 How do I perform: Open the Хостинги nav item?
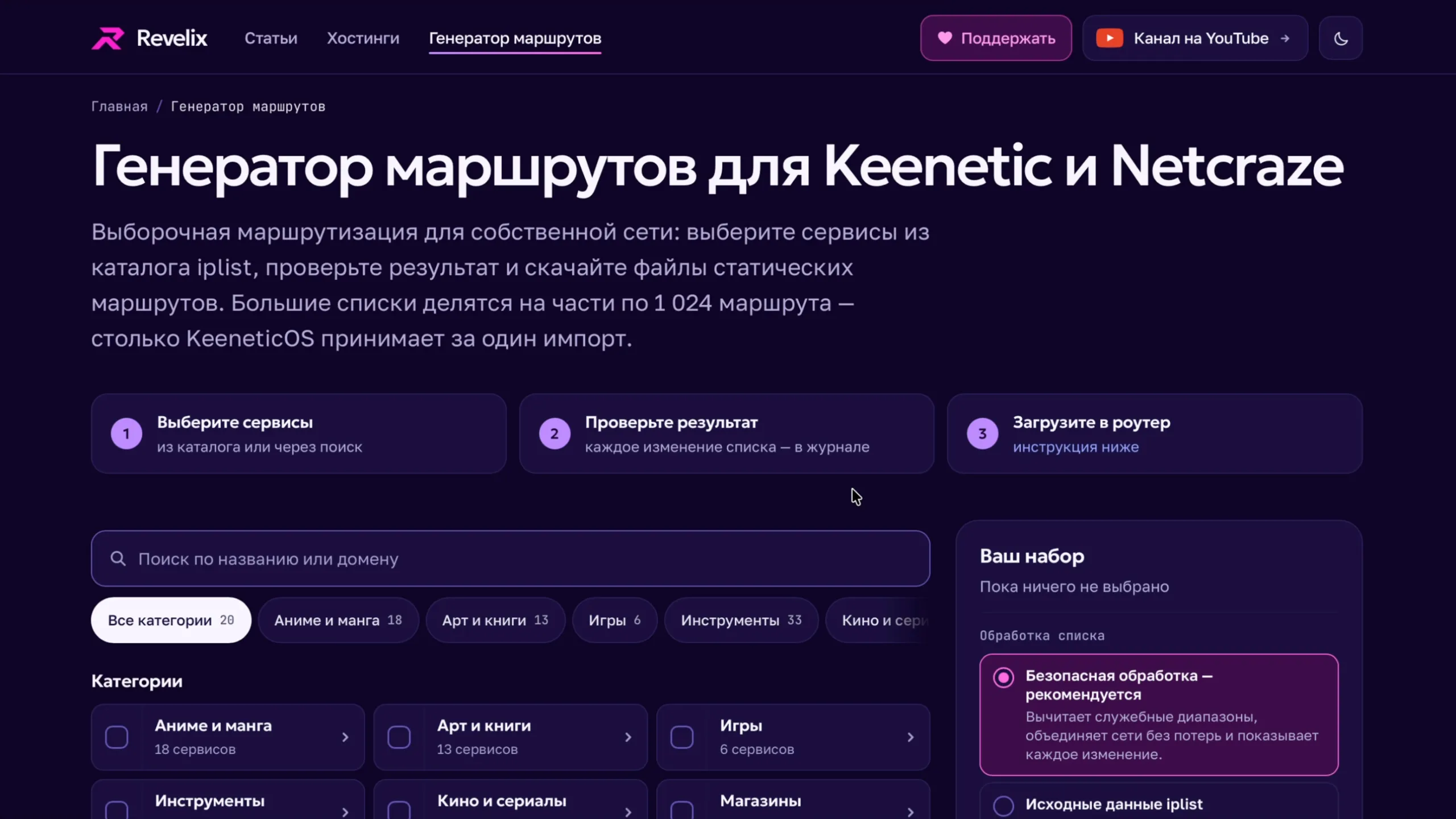tap(363, 38)
